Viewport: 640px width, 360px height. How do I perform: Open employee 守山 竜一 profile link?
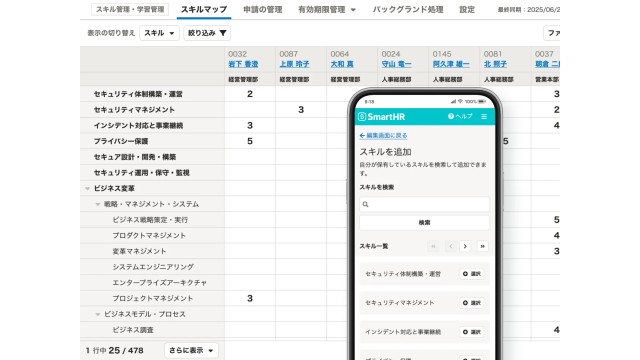[x=396, y=64]
